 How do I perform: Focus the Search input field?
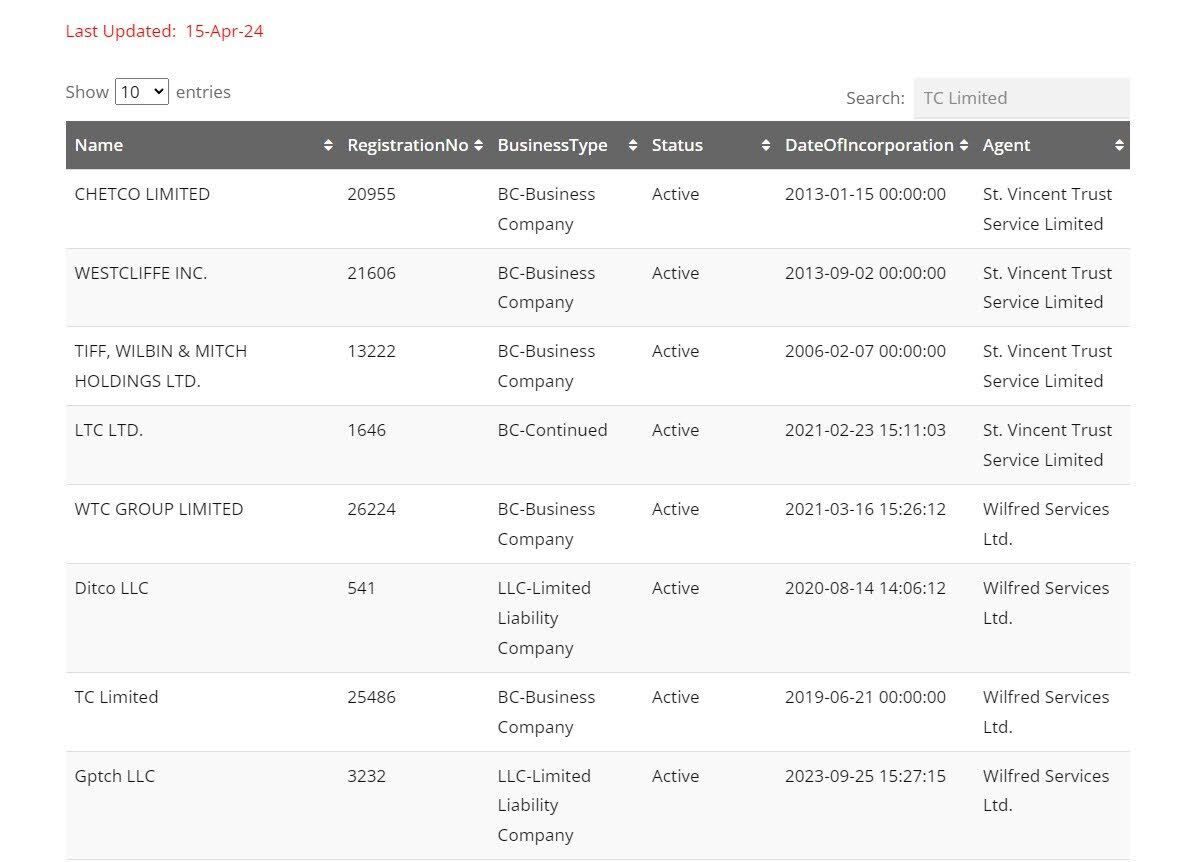pos(1021,98)
